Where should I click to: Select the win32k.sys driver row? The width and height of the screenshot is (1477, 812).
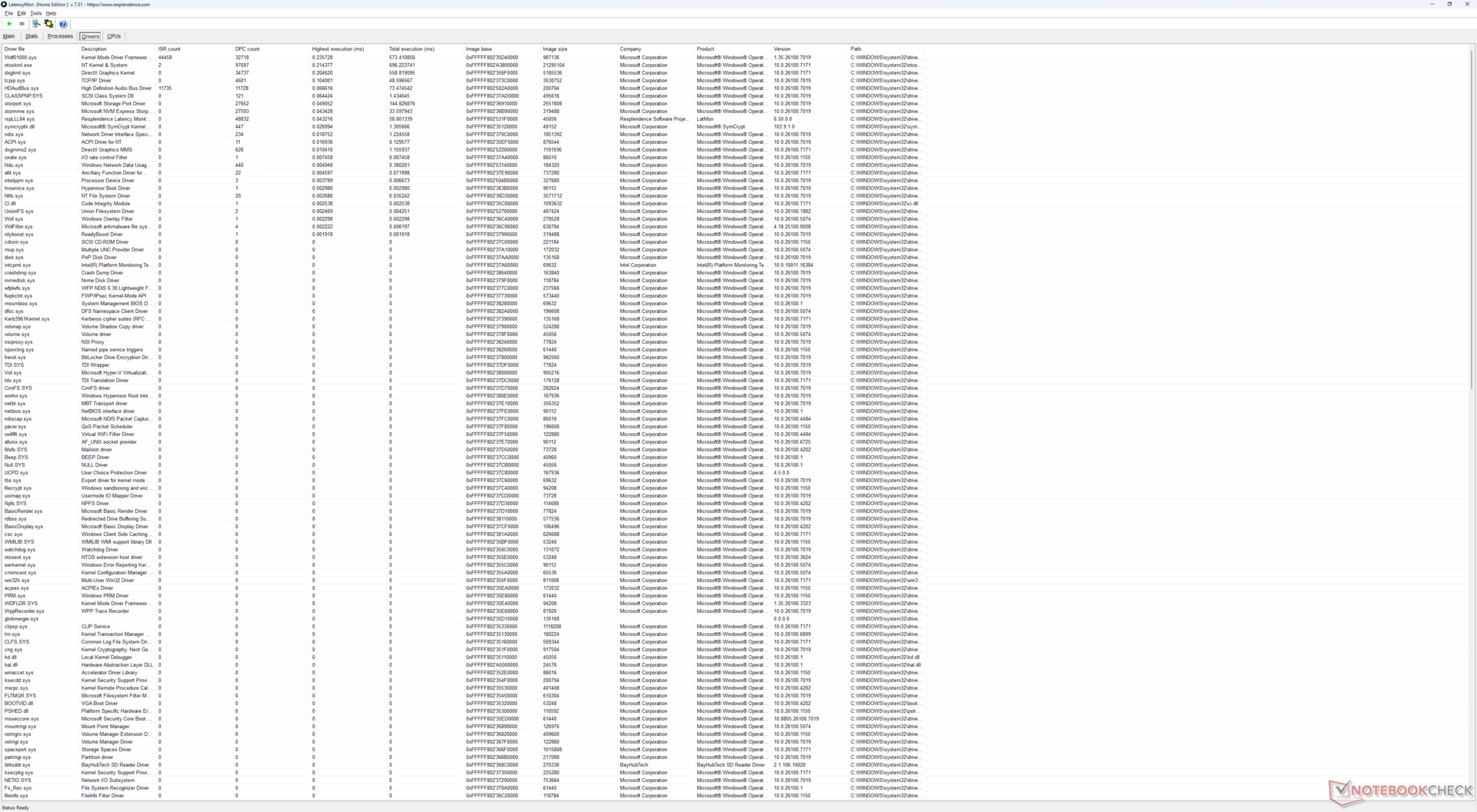463,581
